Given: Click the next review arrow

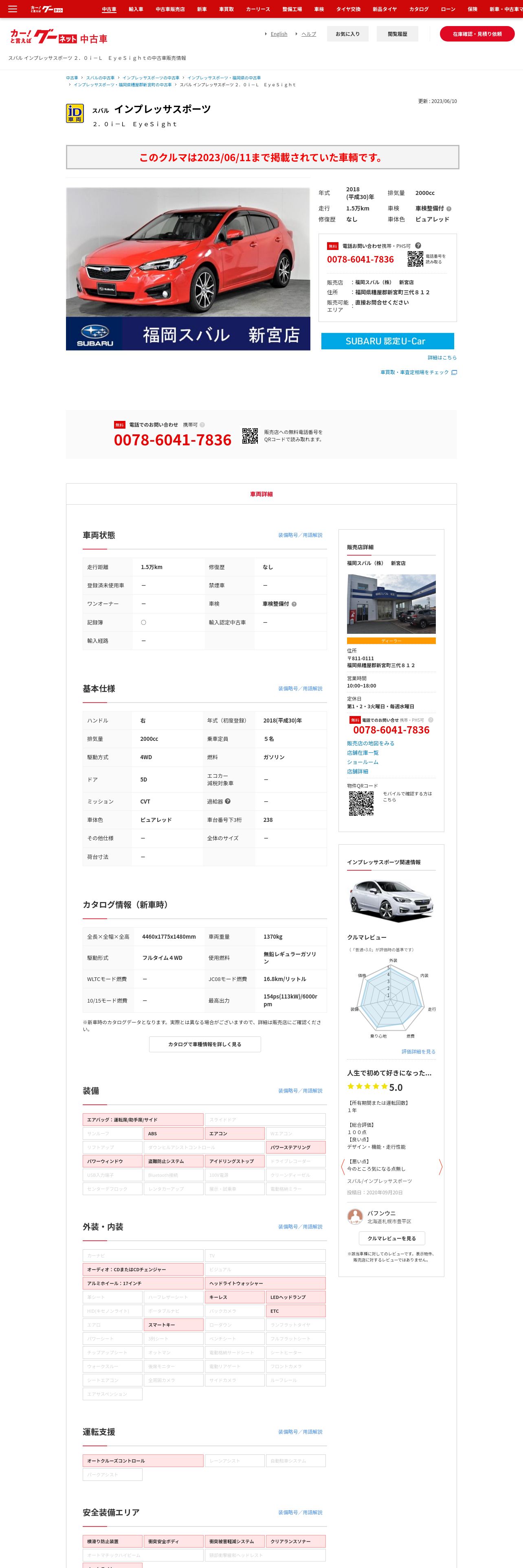Looking at the screenshot, I should [440, 1166].
